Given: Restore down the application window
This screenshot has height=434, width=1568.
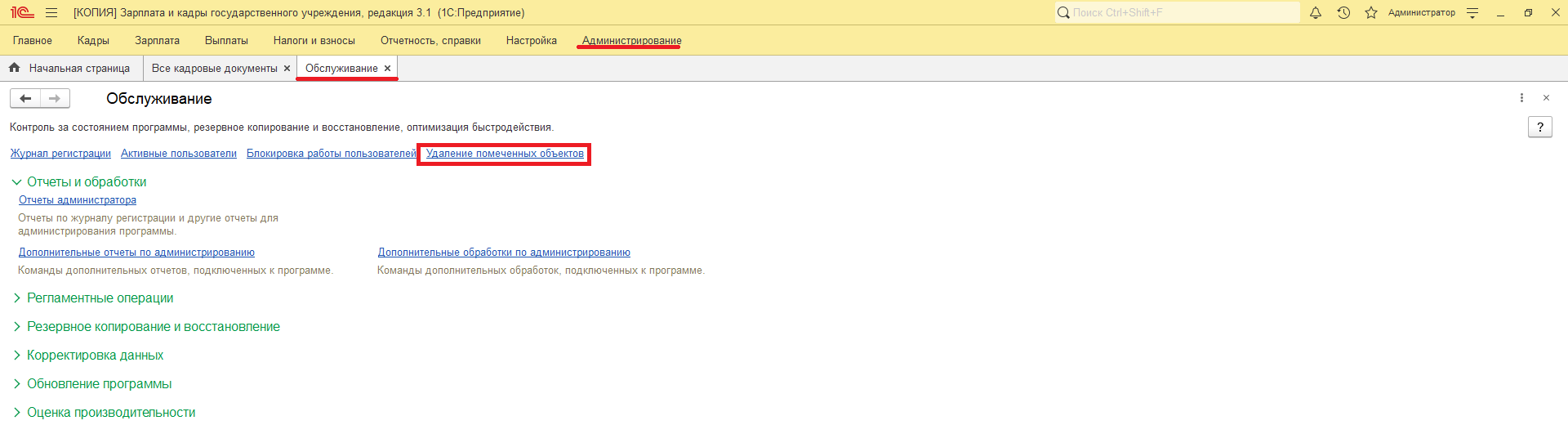Looking at the screenshot, I should pos(1528,12).
